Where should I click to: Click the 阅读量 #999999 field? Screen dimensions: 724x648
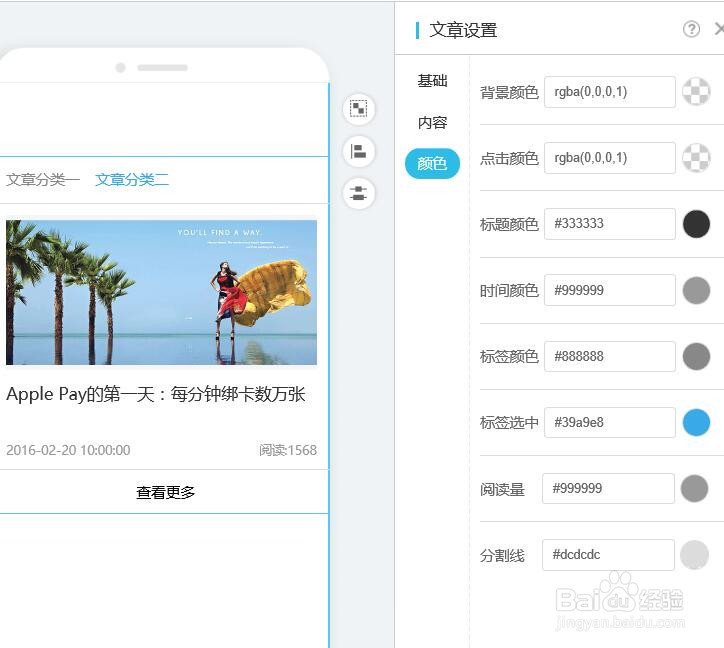[x=608, y=488]
